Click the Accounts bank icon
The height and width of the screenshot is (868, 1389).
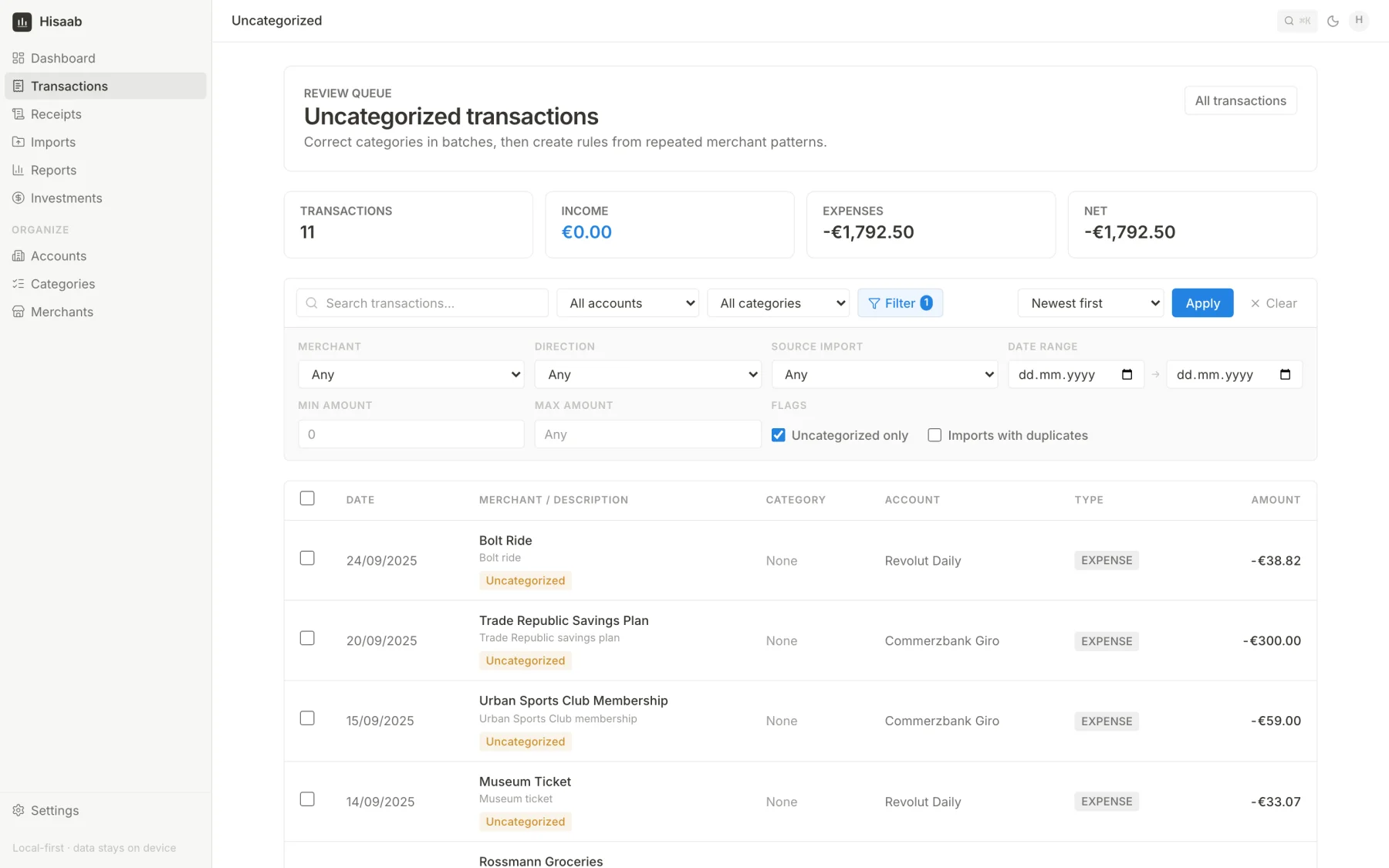(x=19, y=256)
